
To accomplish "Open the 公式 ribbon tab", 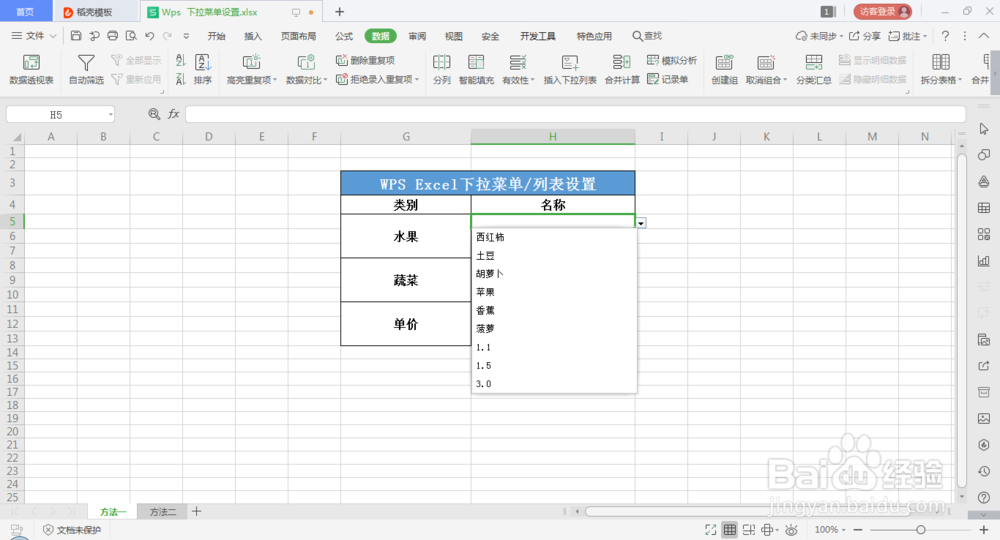I will point(344,36).
